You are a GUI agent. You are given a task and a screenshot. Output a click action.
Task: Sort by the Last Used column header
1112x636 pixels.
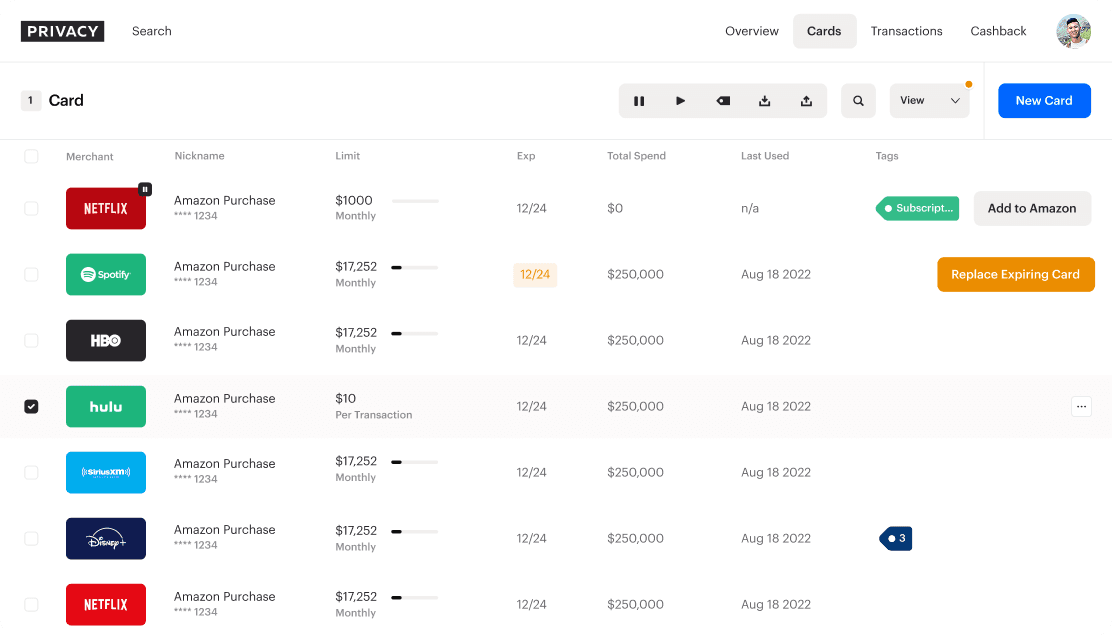click(764, 156)
